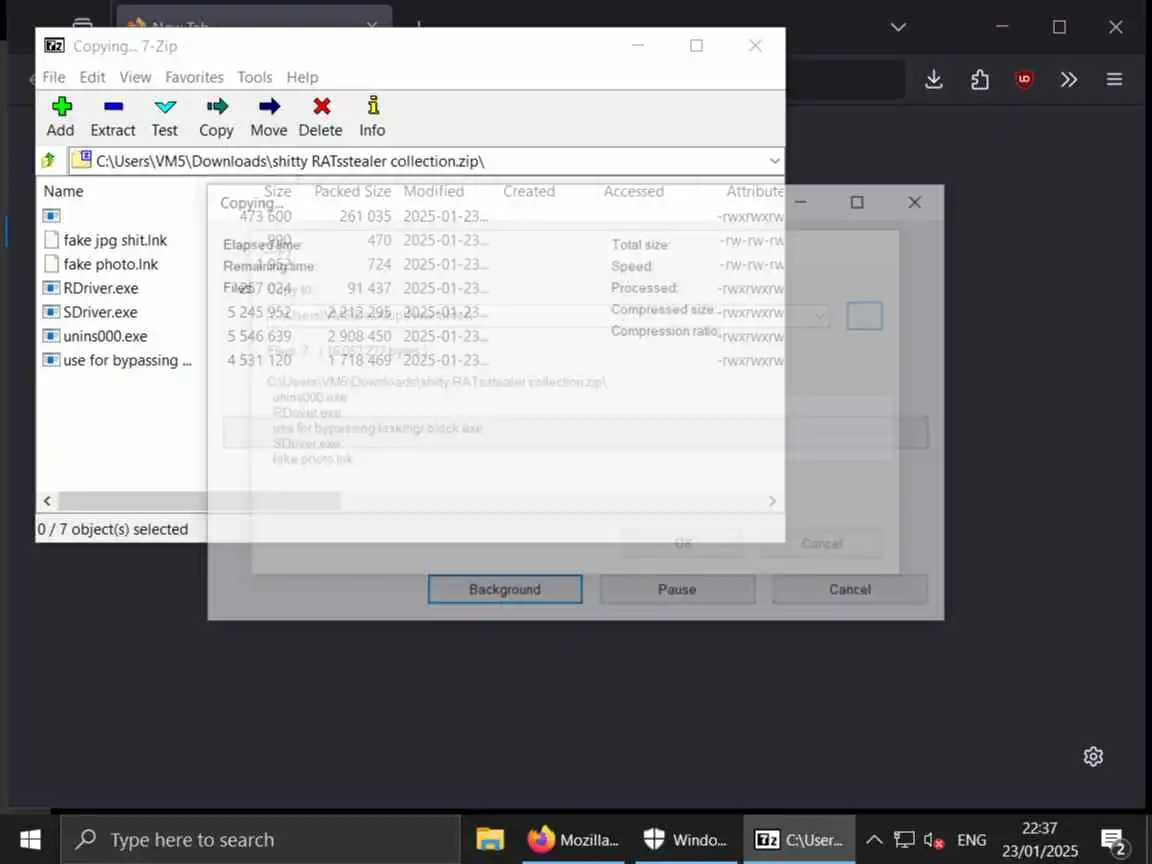
Task: Switch to 7-Zip taskbar button
Action: (799, 840)
